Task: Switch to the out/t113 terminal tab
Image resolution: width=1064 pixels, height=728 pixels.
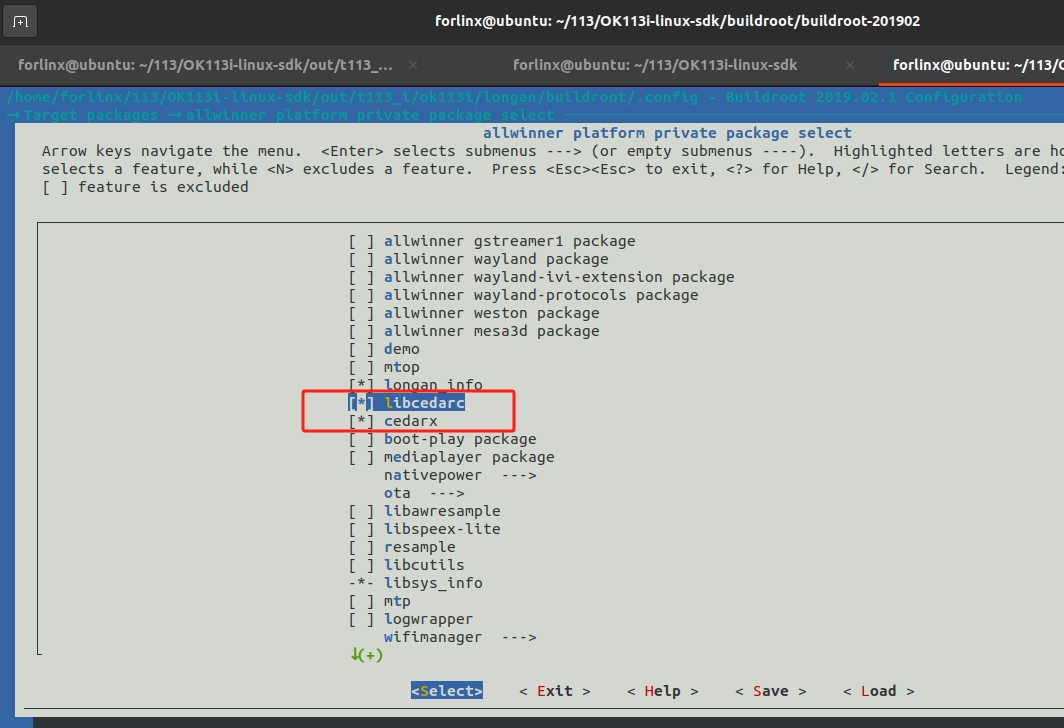Action: [x=205, y=65]
